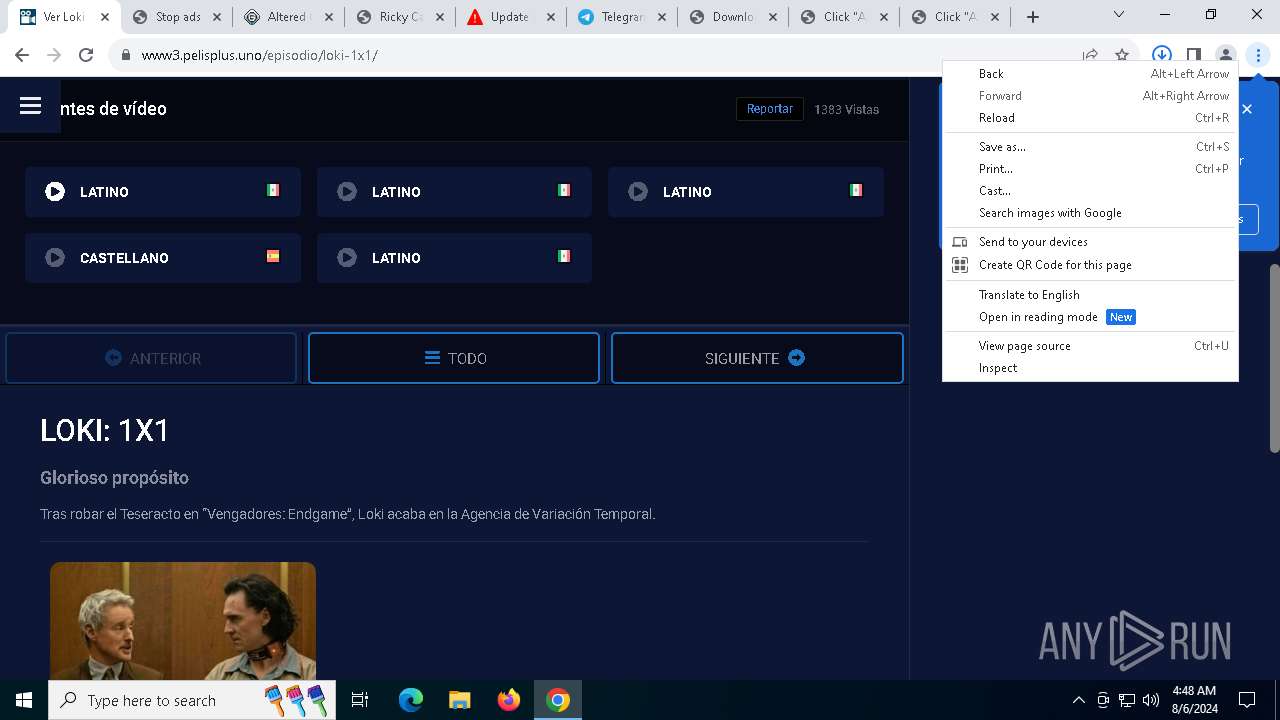Click the taskbar search box
Image resolution: width=1280 pixels, height=720 pixels.
pyautogui.click(x=193, y=700)
